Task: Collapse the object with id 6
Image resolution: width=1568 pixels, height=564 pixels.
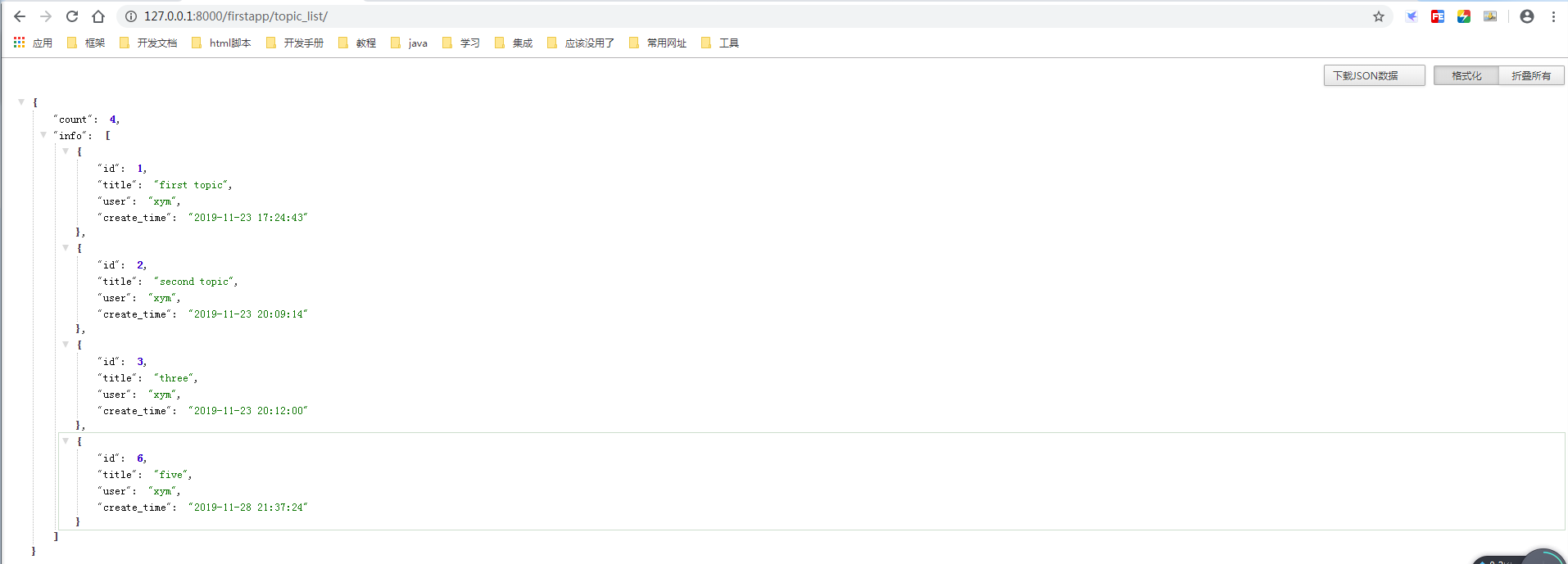Action: click(x=66, y=440)
